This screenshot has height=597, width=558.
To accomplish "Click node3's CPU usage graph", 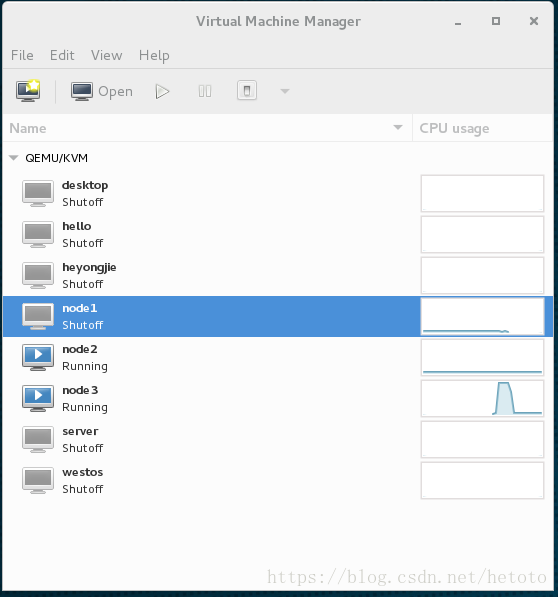I will pos(482,398).
